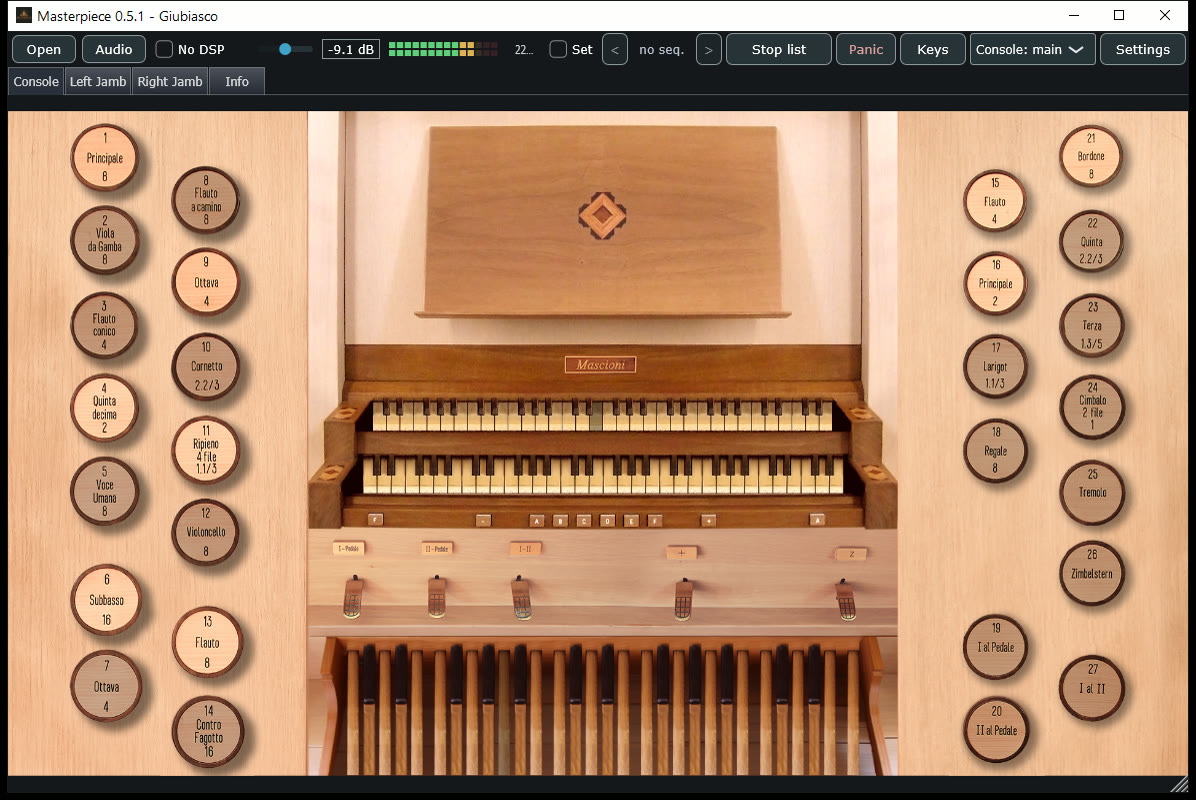This screenshot has width=1196, height=800.
Task: Switch to the Info tab
Action: [x=236, y=82]
